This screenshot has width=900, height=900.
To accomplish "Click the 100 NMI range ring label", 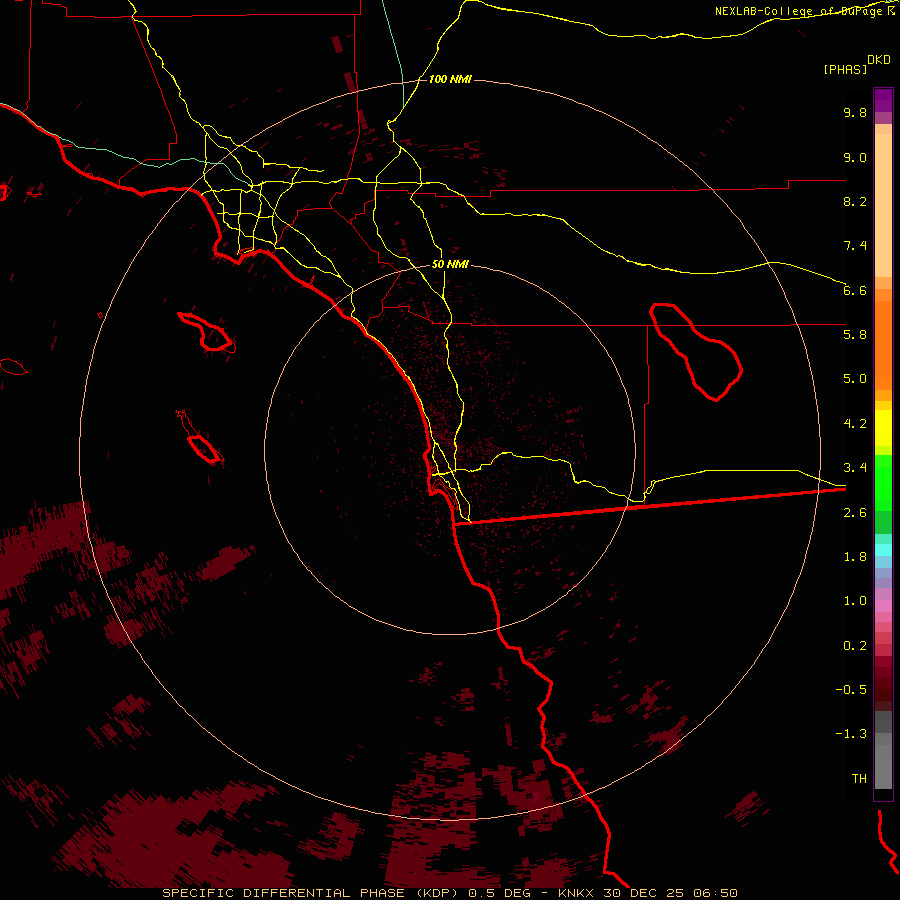I will point(450,79).
